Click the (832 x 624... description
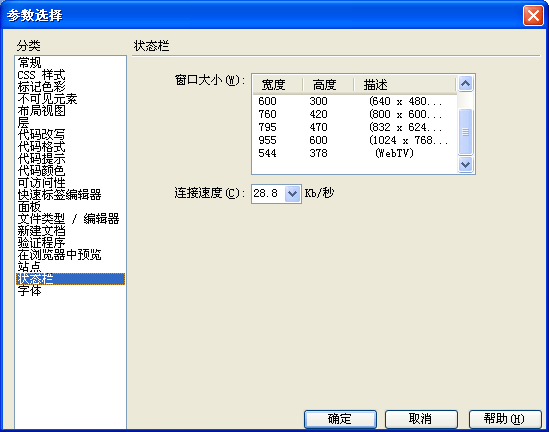Viewport: 549px width, 432px height. tap(405, 127)
